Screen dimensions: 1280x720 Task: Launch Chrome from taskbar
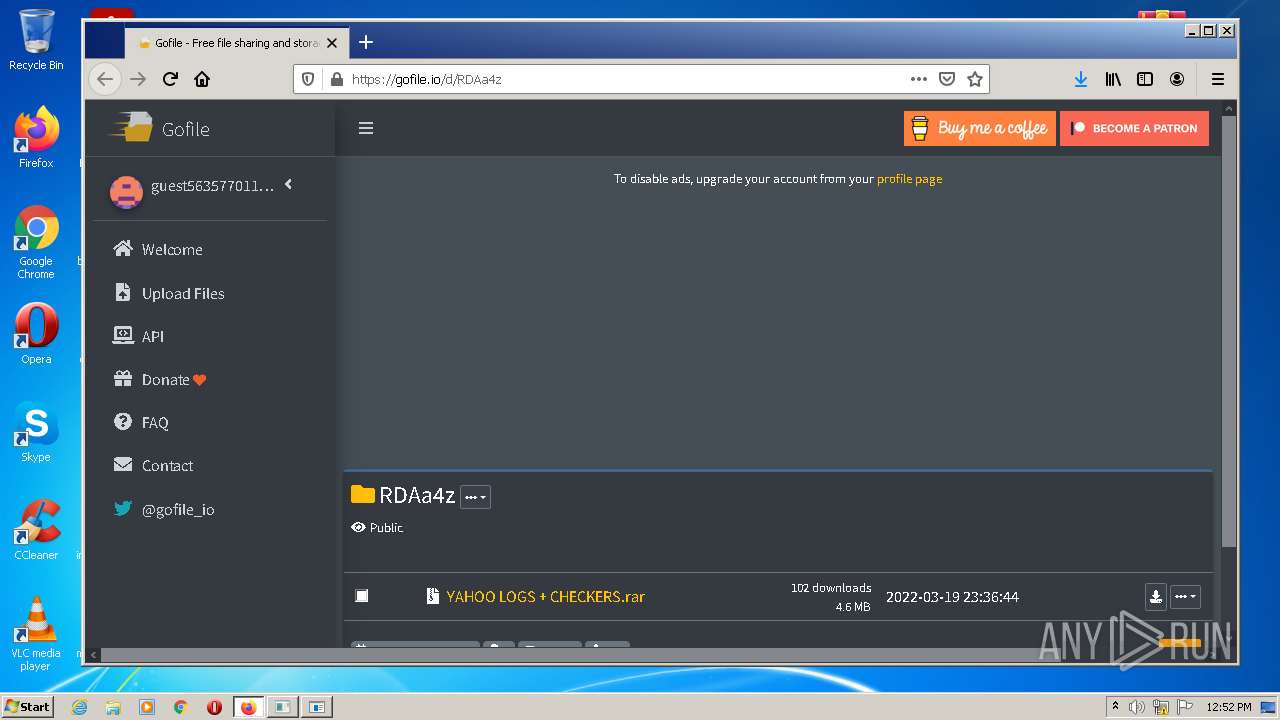(180, 707)
